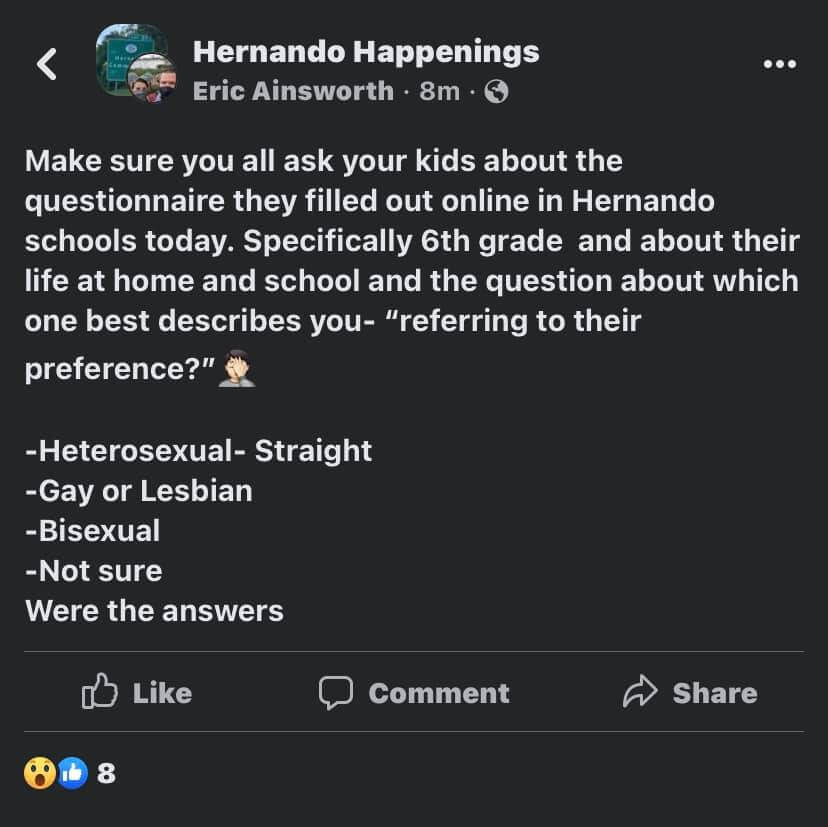Tap the wow face reaction emoji
The image size is (828, 827).
click(x=40, y=773)
